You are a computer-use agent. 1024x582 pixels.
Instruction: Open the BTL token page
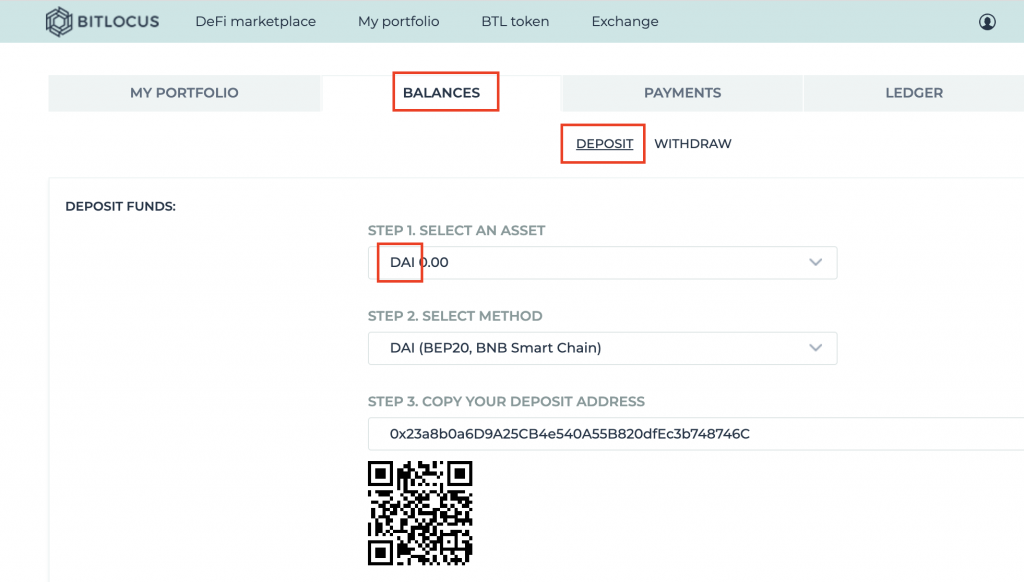click(x=515, y=22)
